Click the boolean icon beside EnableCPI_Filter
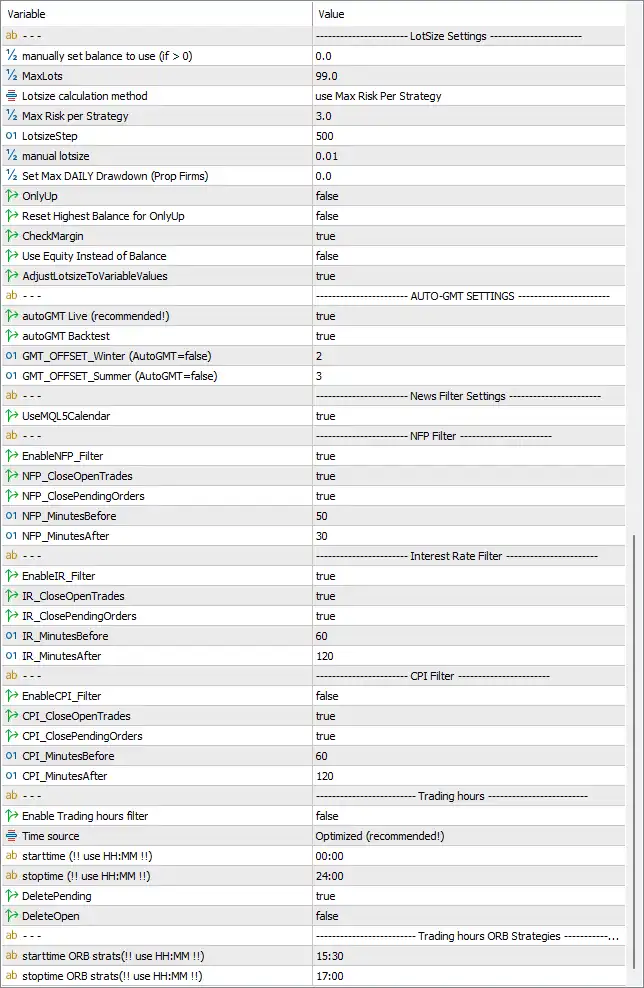Viewport: 644px width, 988px height. pyautogui.click(x=11, y=696)
